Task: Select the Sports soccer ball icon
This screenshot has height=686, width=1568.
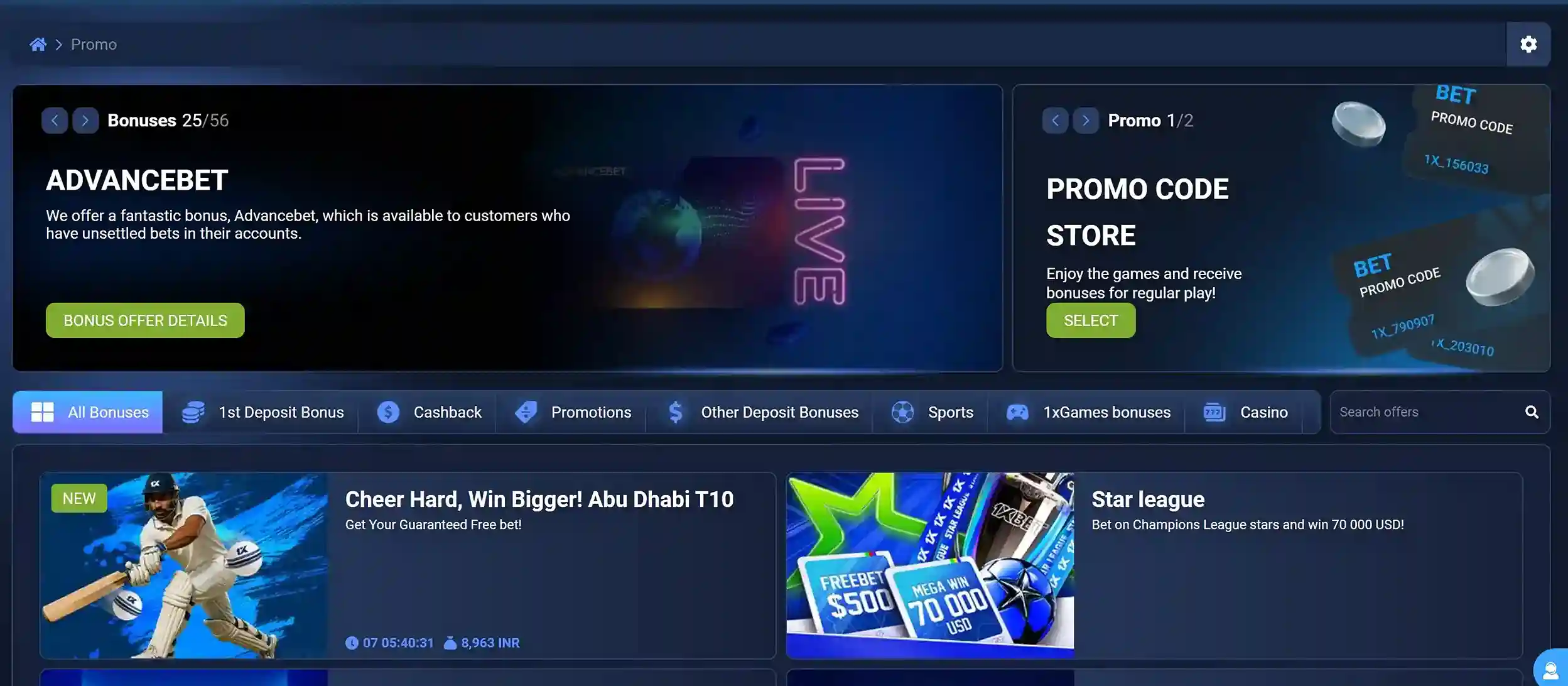Action: (902, 412)
